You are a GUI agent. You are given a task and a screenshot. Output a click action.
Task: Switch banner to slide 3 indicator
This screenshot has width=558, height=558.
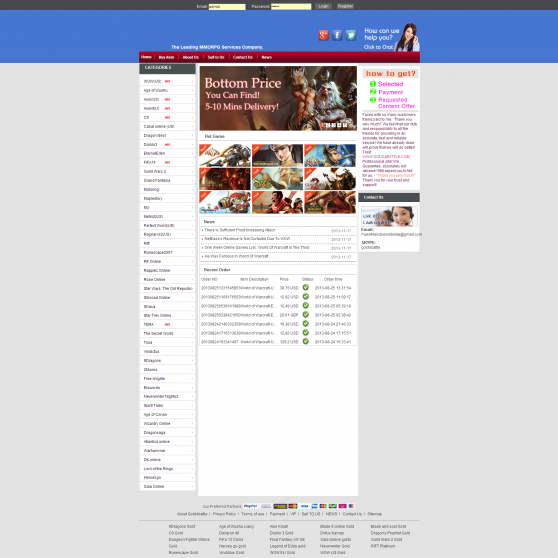pos(334,125)
